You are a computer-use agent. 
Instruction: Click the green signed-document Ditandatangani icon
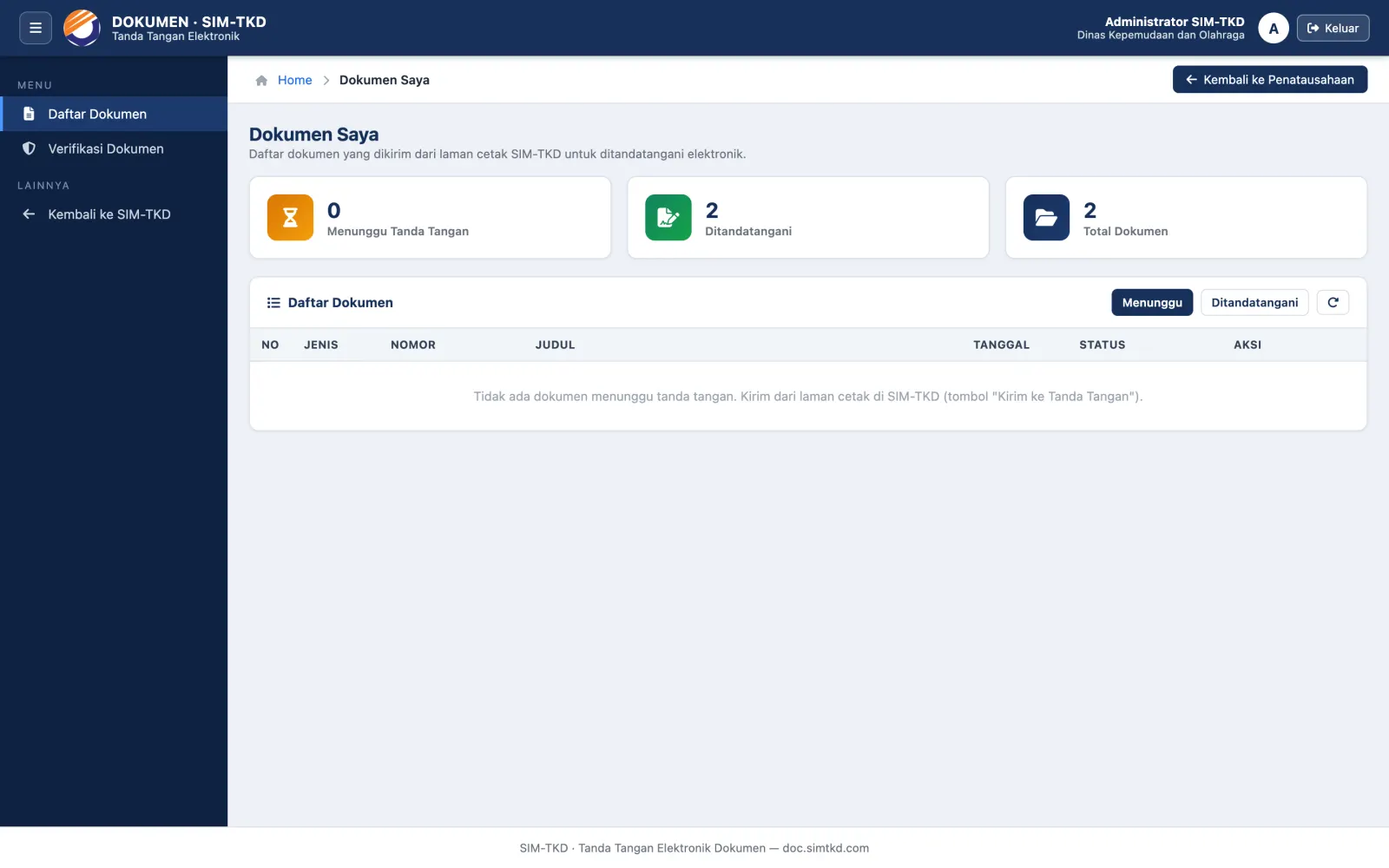point(668,217)
